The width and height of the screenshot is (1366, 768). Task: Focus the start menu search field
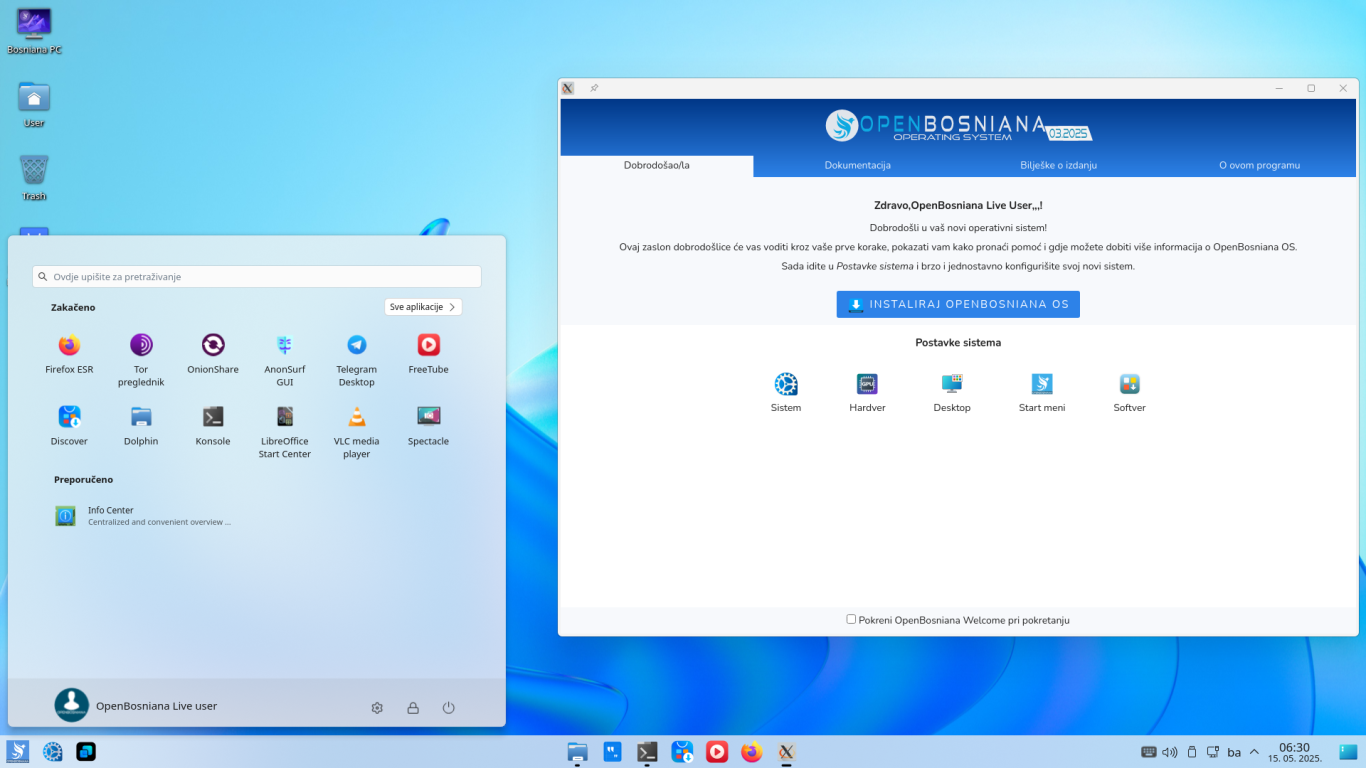(x=257, y=276)
